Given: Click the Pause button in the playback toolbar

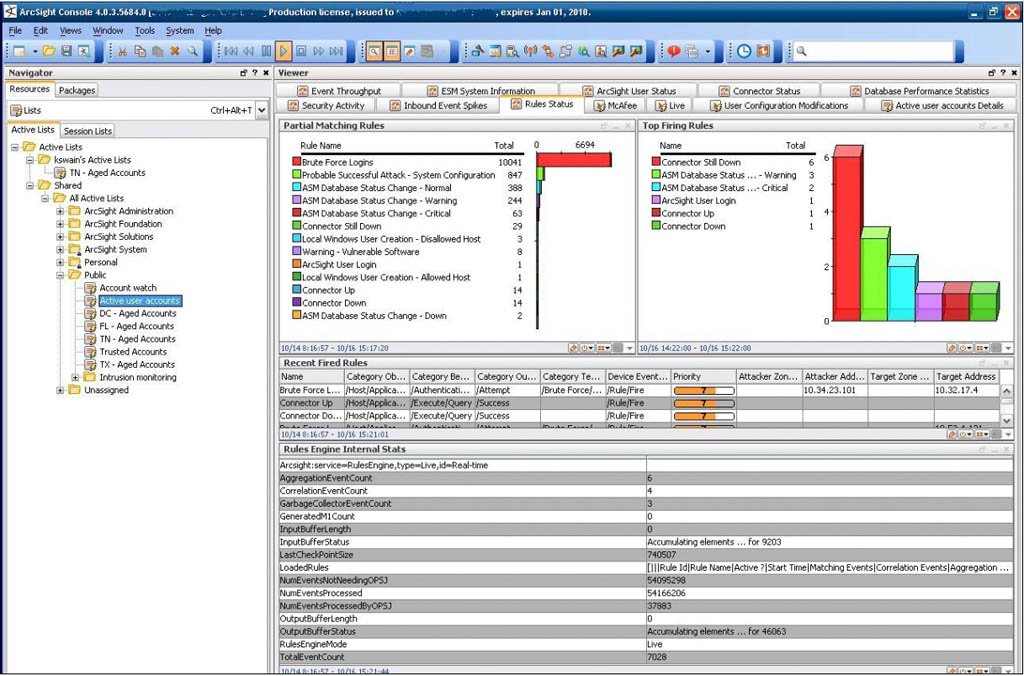Looking at the screenshot, I should coord(267,51).
